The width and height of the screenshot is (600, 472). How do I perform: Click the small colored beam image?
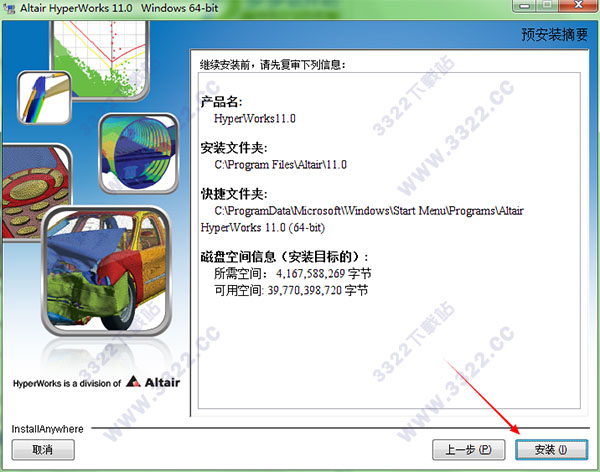click(x=44, y=98)
